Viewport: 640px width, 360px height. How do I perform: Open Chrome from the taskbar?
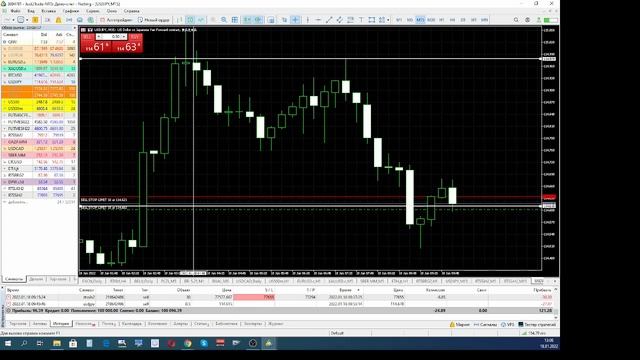click(x=187, y=343)
